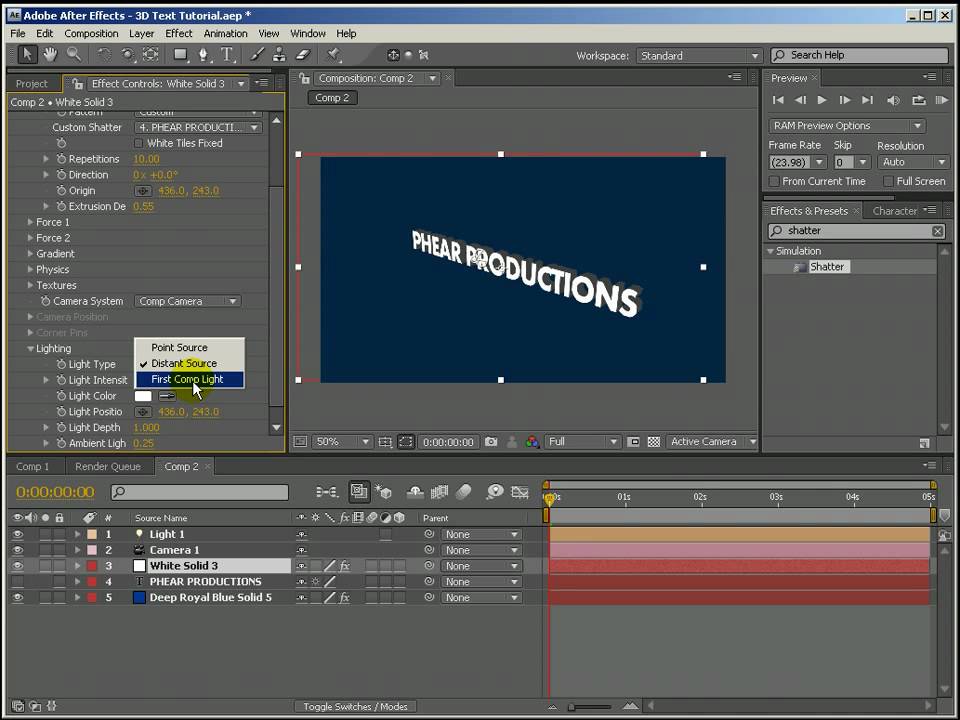Collapse the Lighting property group
This screenshot has width=960, height=720.
click(x=30, y=348)
